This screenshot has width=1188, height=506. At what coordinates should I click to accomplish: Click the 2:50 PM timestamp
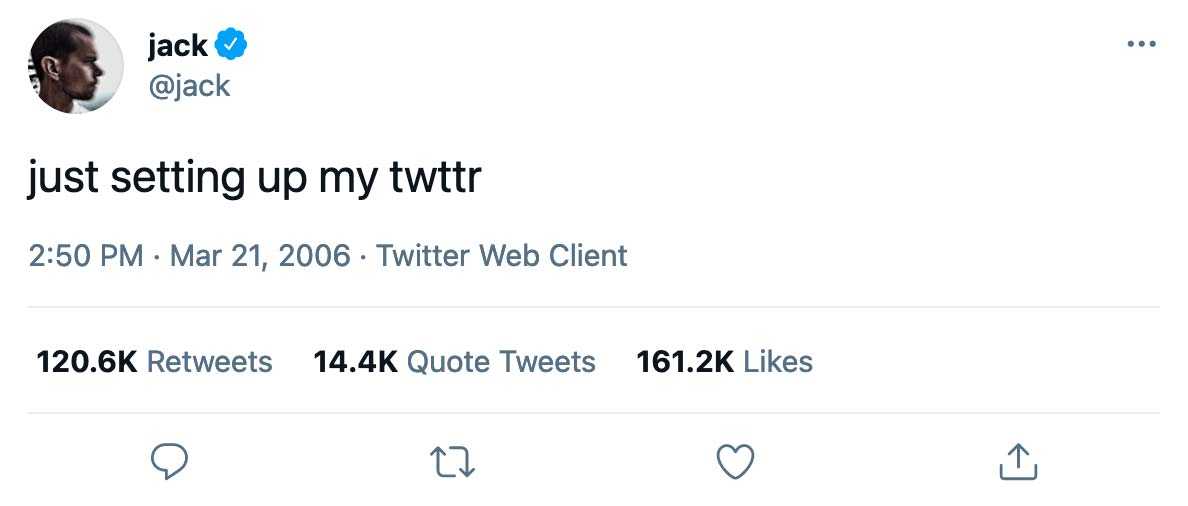(x=86, y=256)
